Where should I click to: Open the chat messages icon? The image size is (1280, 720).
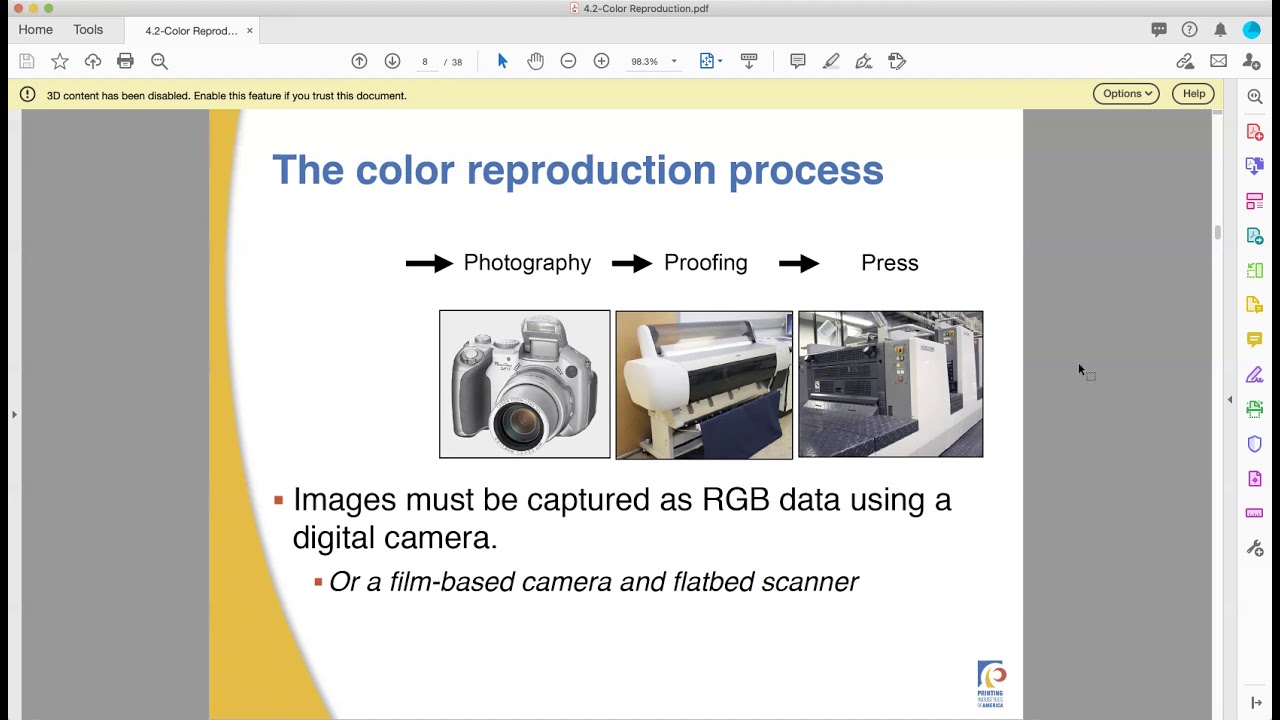1159,30
